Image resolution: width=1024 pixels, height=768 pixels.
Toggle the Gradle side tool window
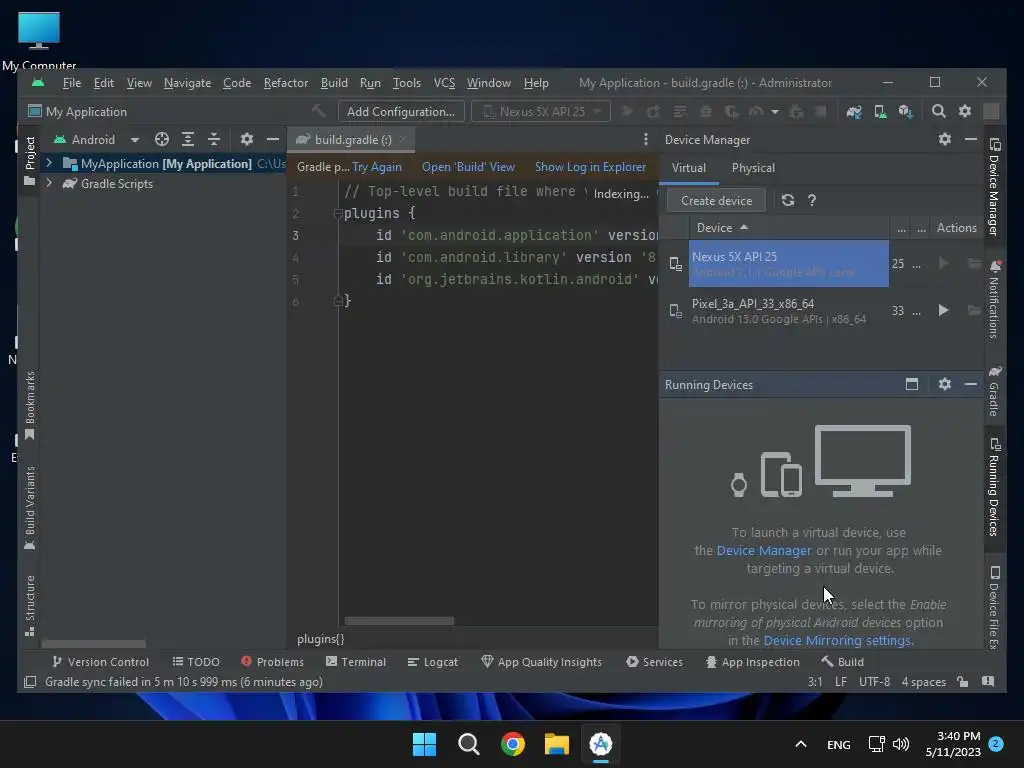coord(994,391)
